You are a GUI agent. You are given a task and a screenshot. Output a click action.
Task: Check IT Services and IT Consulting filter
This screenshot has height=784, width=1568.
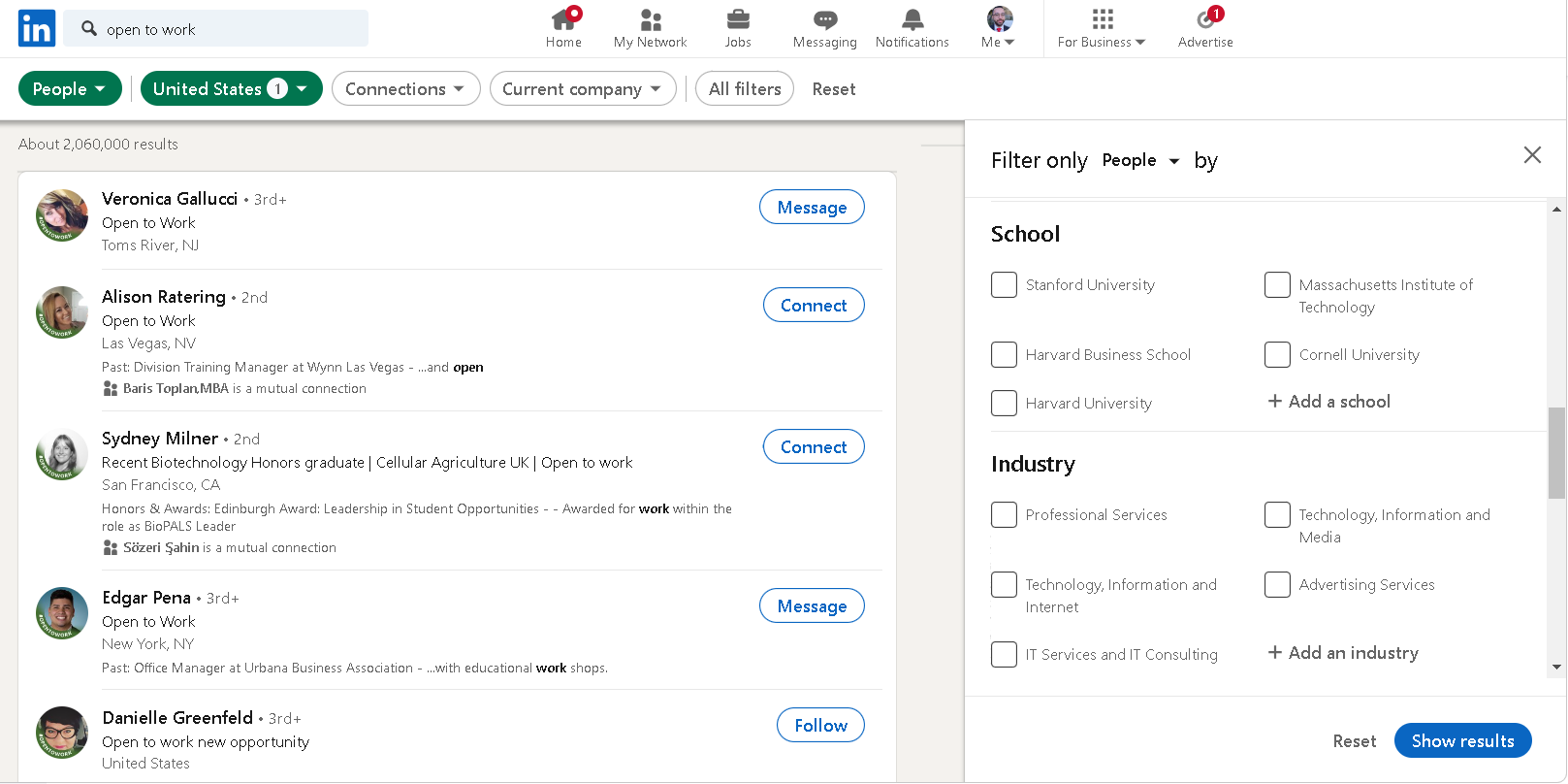[x=1004, y=655]
